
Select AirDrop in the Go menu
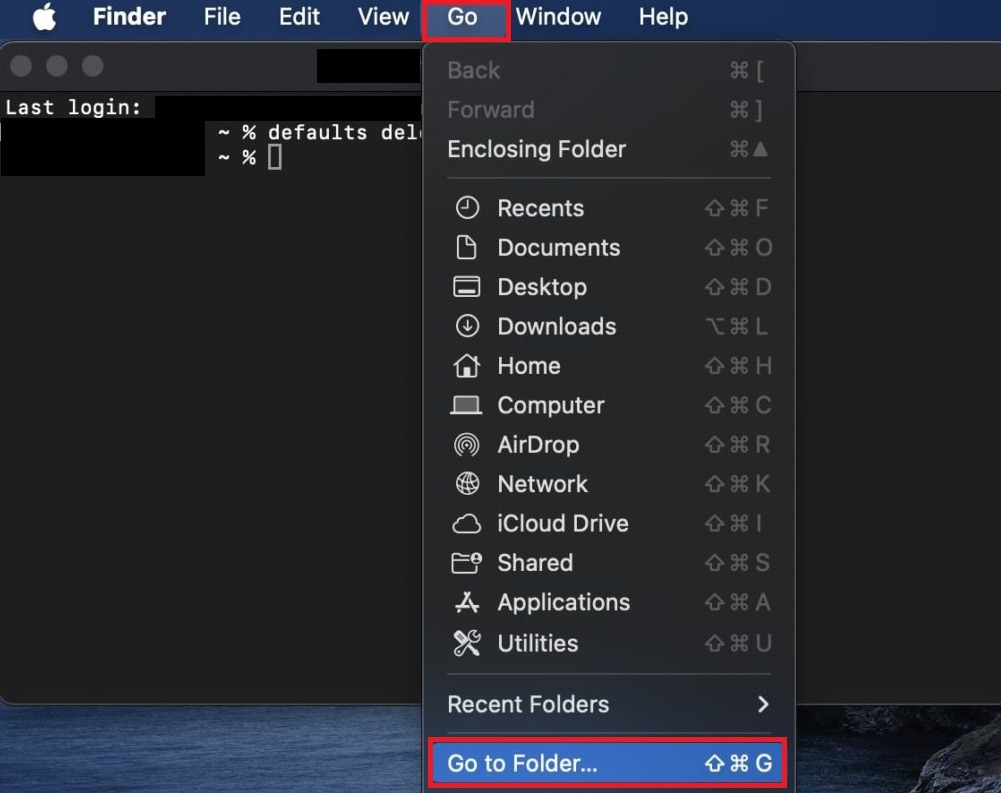(608, 445)
